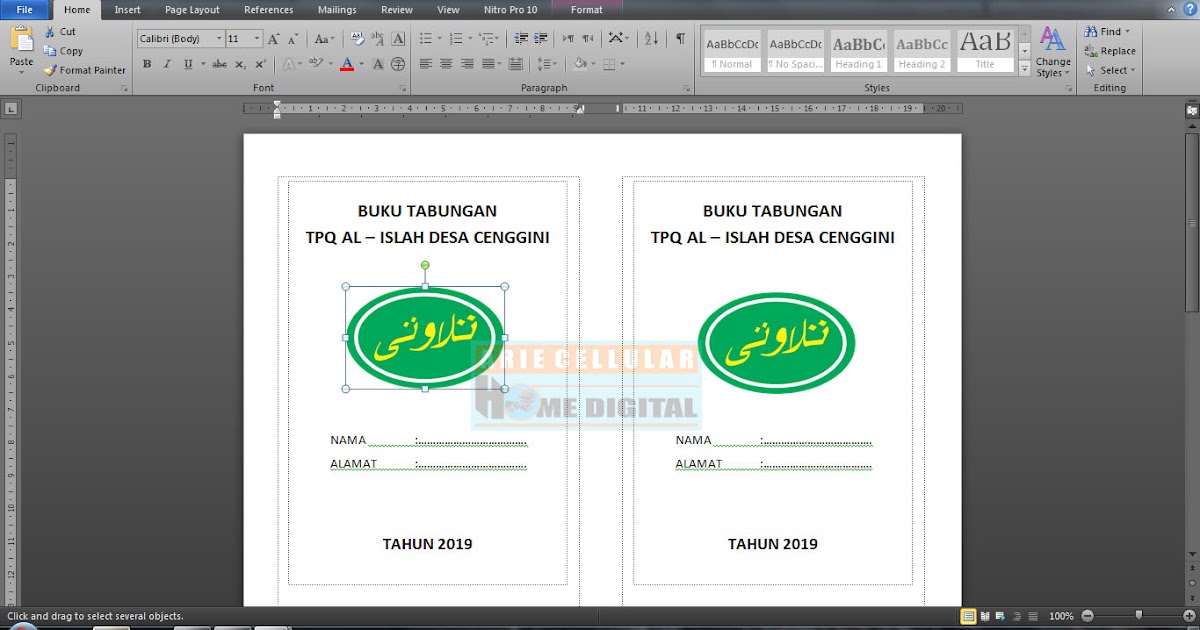The width and height of the screenshot is (1200, 630).
Task: Apply the Heading 1 style
Action: click(858, 50)
